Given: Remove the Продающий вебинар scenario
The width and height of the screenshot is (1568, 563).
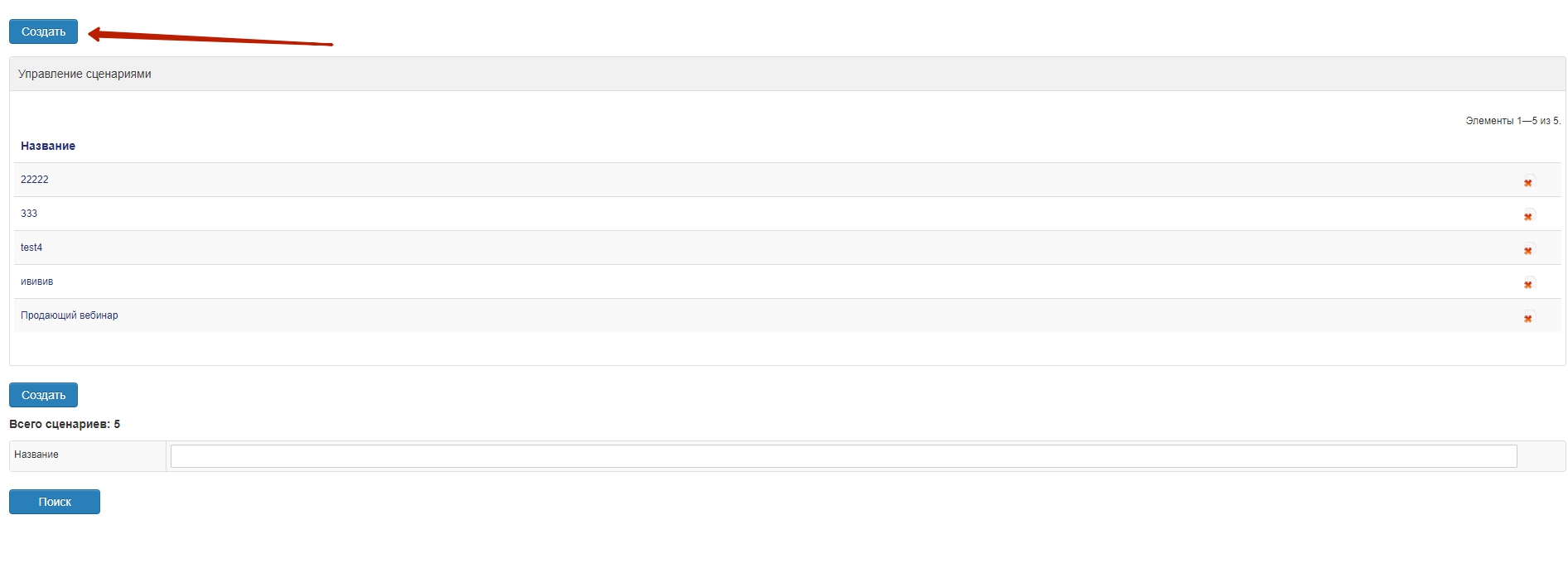Looking at the screenshot, I should click(1528, 317).
